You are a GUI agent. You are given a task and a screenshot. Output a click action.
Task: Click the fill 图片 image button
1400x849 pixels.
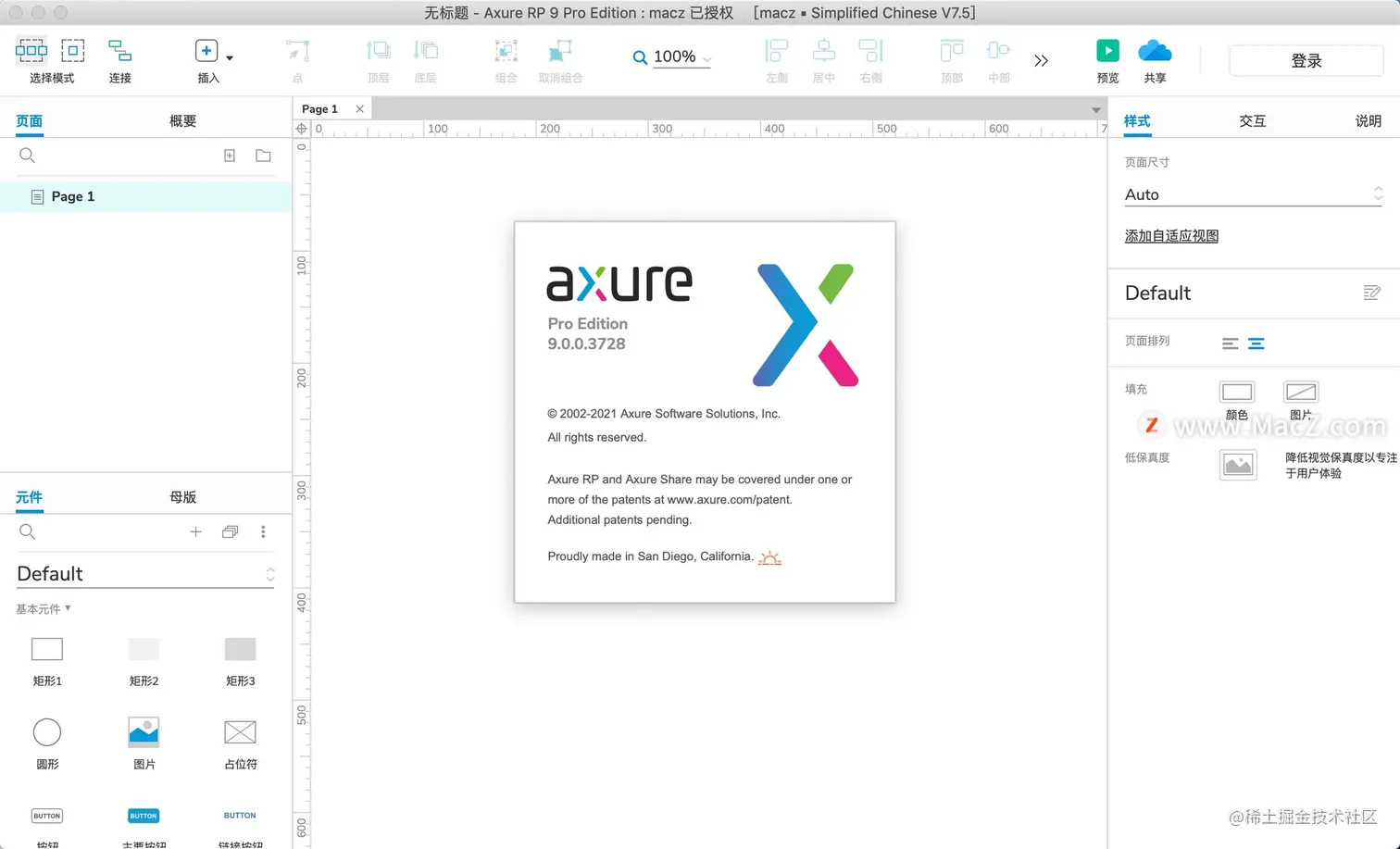[1301, 392]
